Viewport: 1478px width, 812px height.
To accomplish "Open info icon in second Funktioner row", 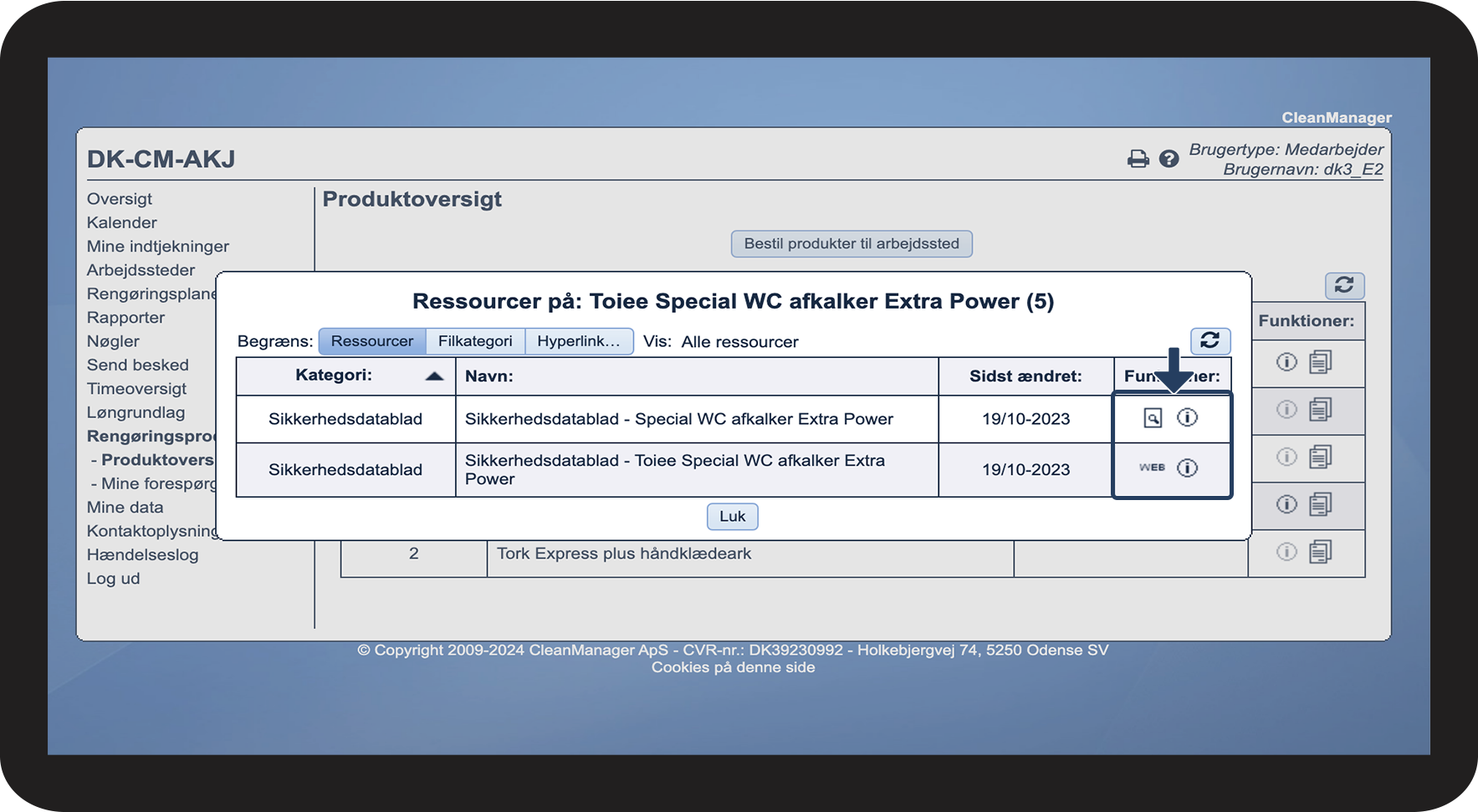I will (x=1286, y=410).
